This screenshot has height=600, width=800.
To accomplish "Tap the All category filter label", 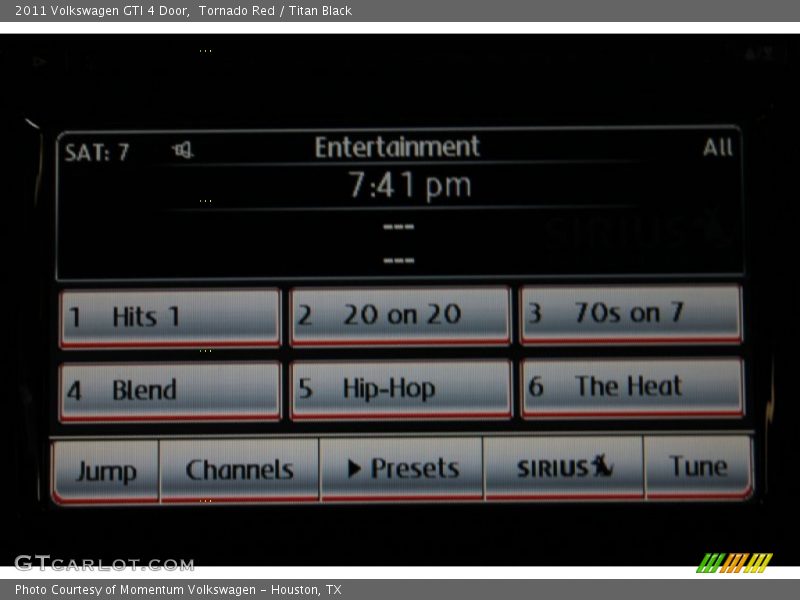I will (717, 147).
